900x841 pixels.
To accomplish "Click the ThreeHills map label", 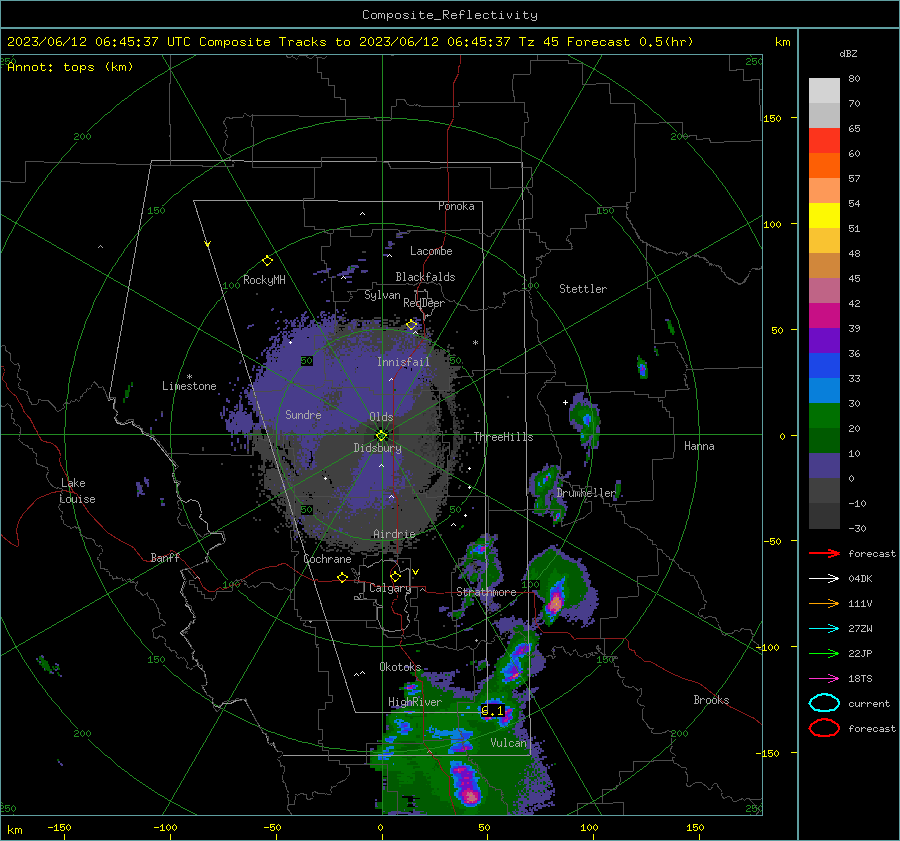I will 503,437.
